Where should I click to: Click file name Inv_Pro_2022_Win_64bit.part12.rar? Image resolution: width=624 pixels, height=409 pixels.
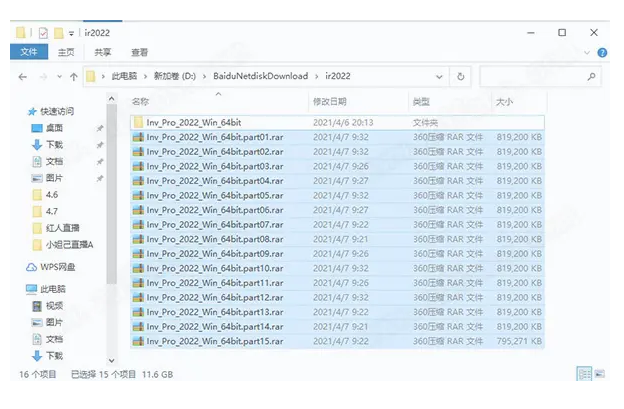point(215,298)
